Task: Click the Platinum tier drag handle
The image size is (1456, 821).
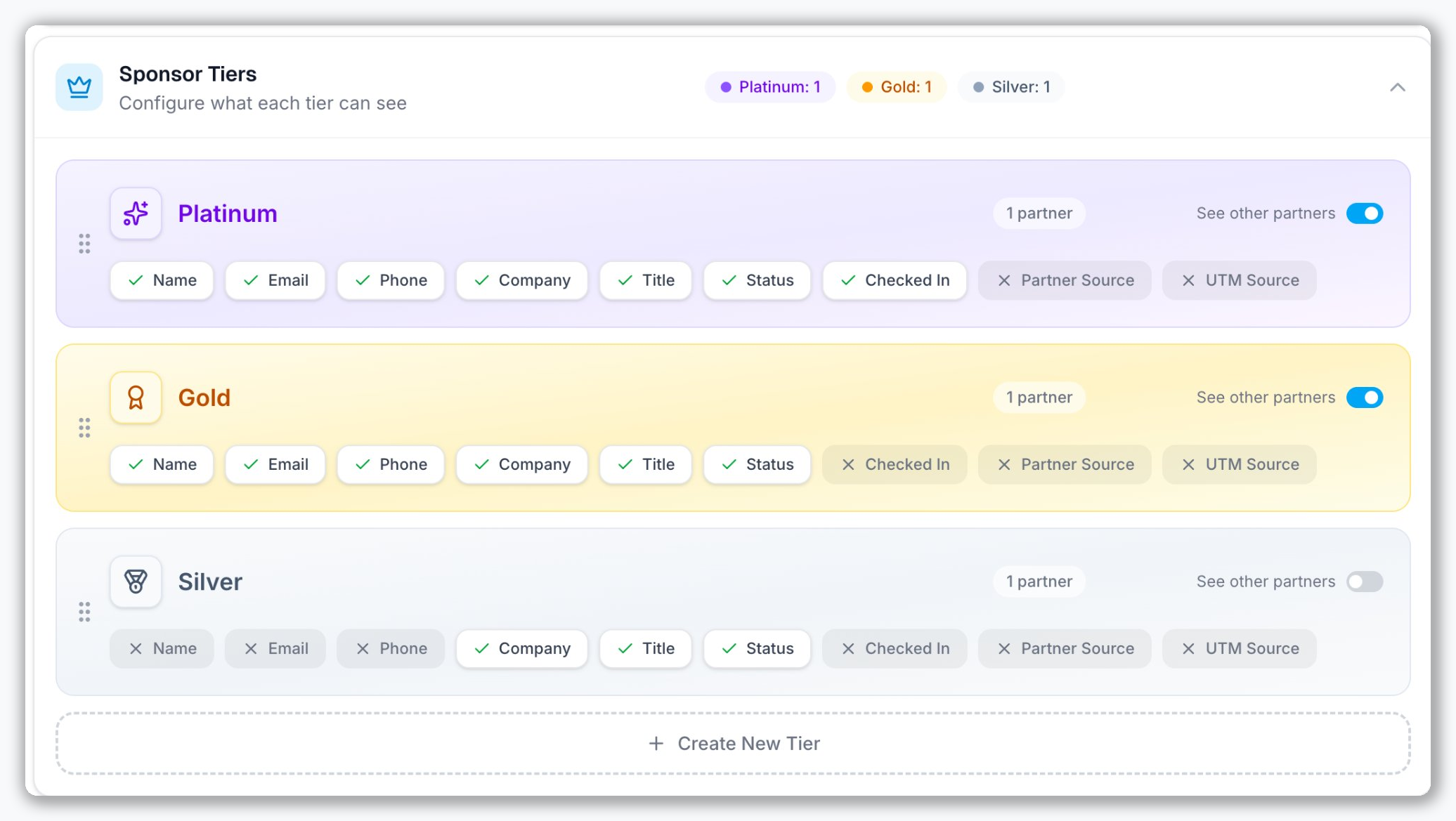Action: click(x=85, y=244)
